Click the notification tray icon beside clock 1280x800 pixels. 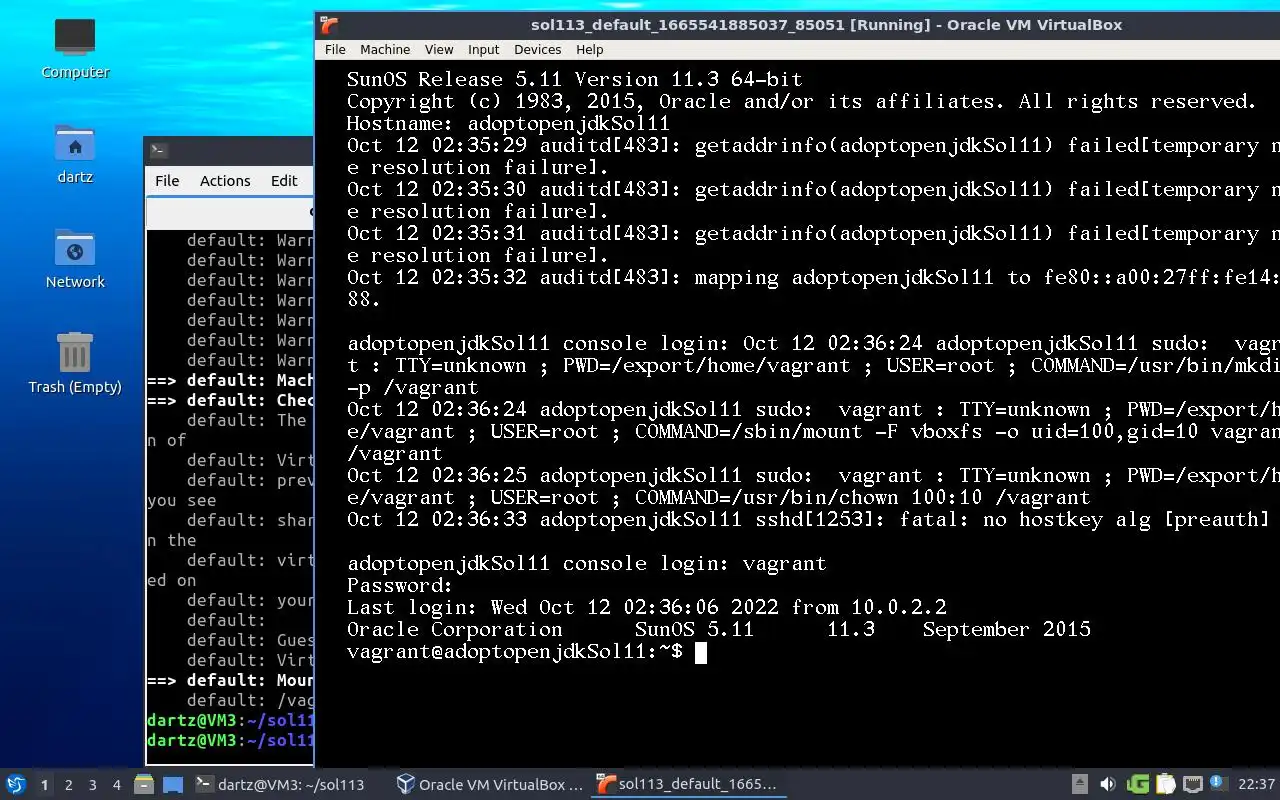[x=1217, y=783]
